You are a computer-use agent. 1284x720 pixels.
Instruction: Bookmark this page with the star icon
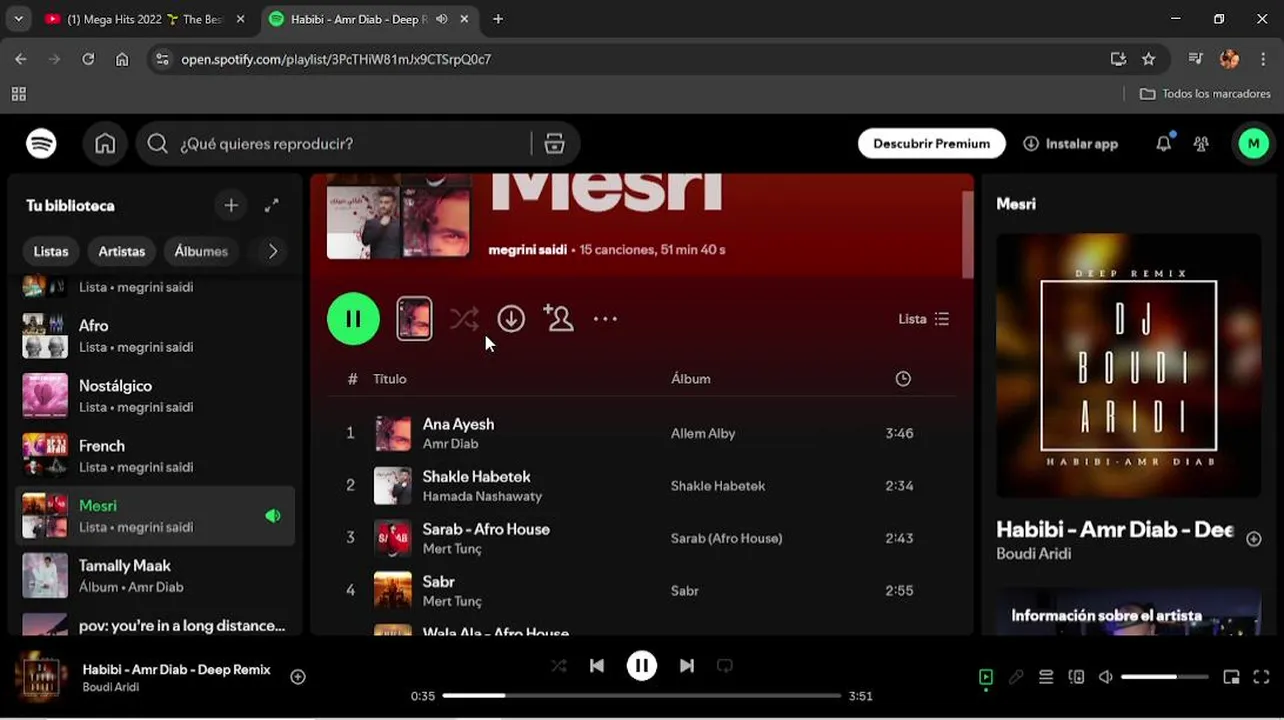1149,59
